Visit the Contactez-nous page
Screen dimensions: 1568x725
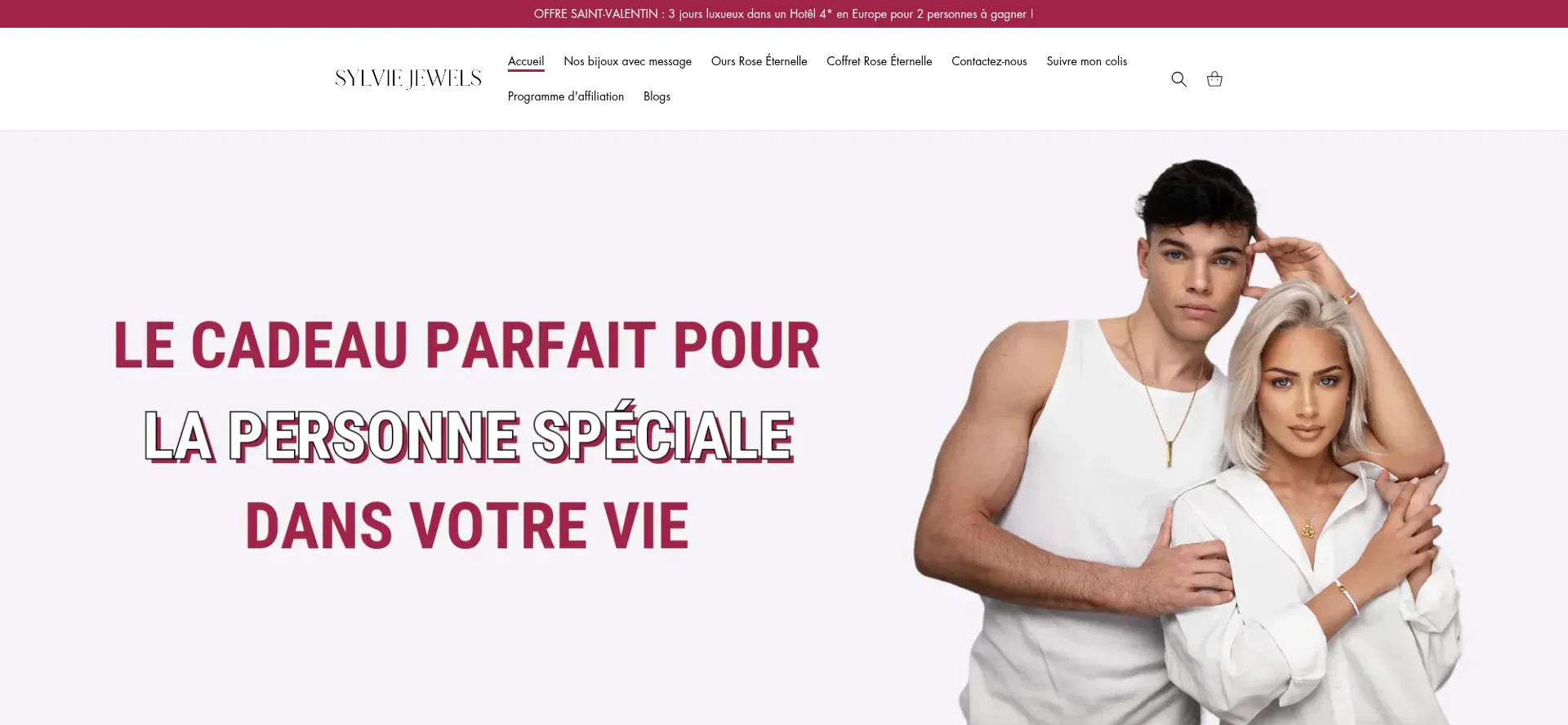[x=989, y=61]
